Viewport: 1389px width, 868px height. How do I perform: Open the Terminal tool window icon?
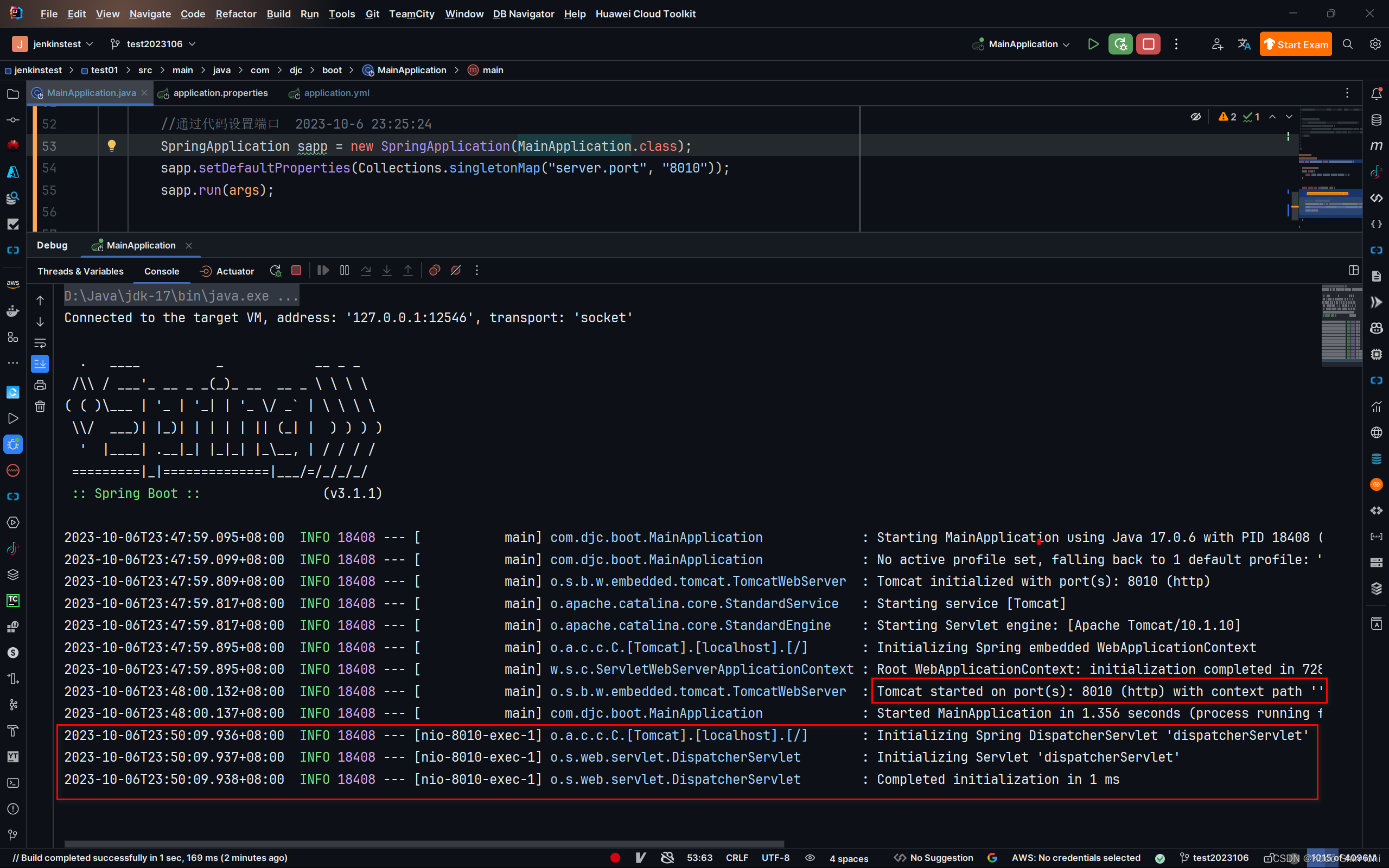[x=12, y=783]
